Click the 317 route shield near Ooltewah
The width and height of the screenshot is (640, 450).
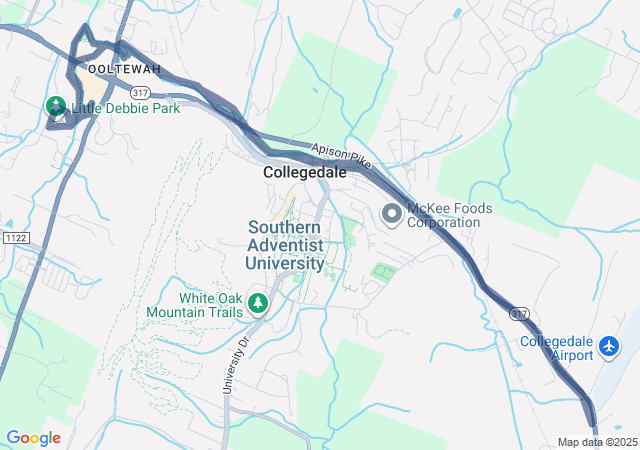tap(140, 93)
